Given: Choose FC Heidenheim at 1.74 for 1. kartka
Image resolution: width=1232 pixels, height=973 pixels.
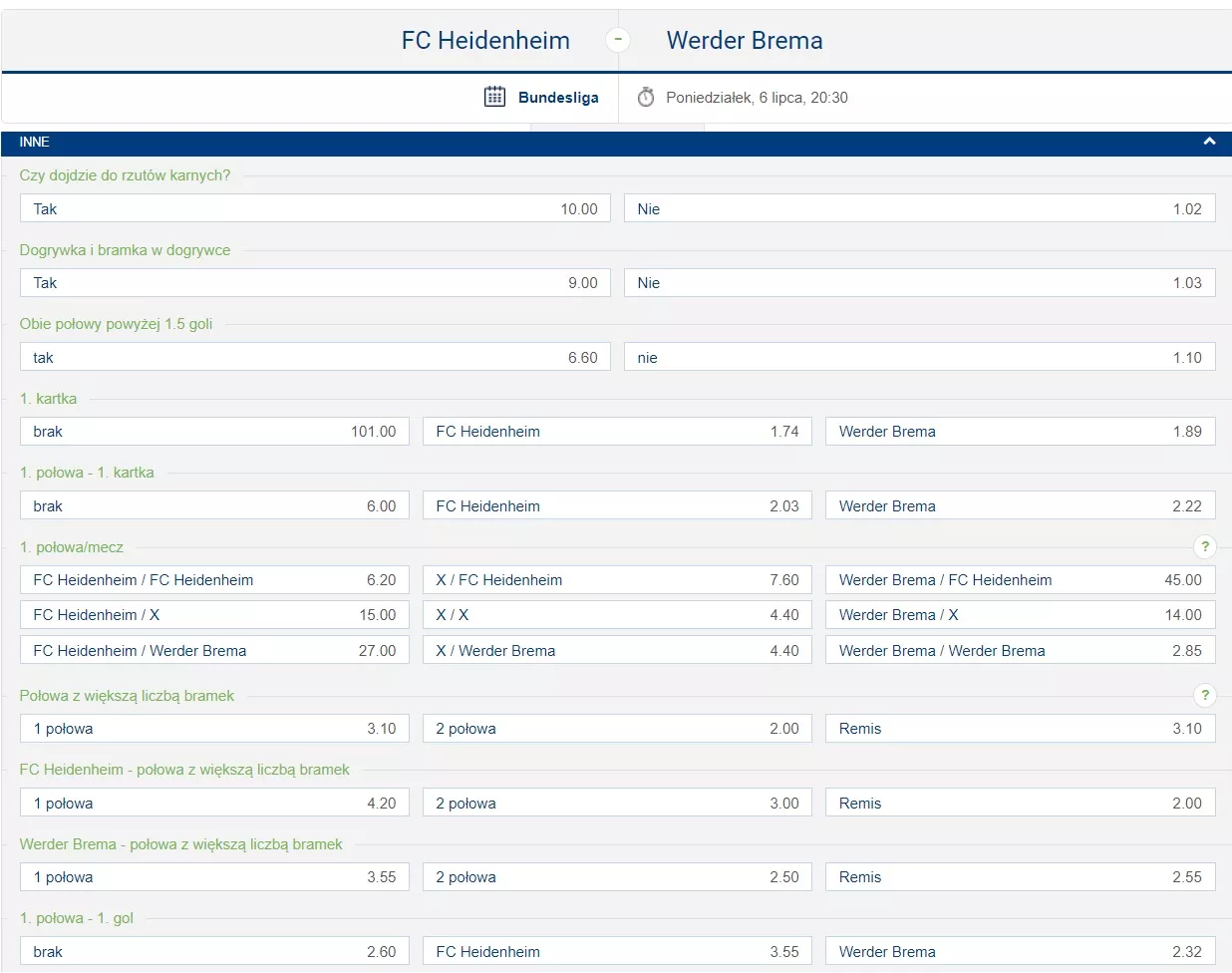Looking at the screenshot, I should (x=617, y=431).
